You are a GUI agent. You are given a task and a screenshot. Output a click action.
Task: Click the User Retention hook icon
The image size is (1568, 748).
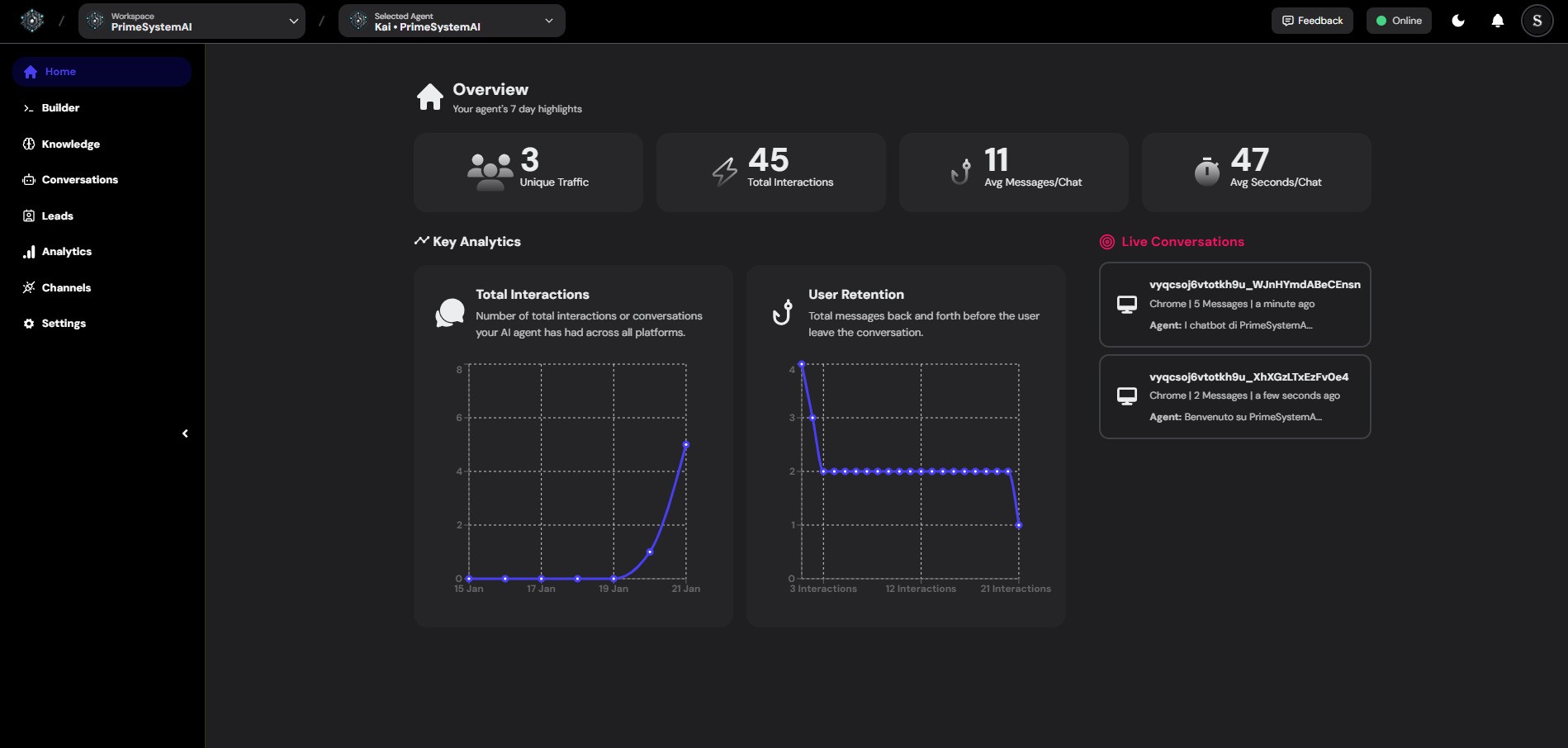pyautogui.click(x=782, y=312)
